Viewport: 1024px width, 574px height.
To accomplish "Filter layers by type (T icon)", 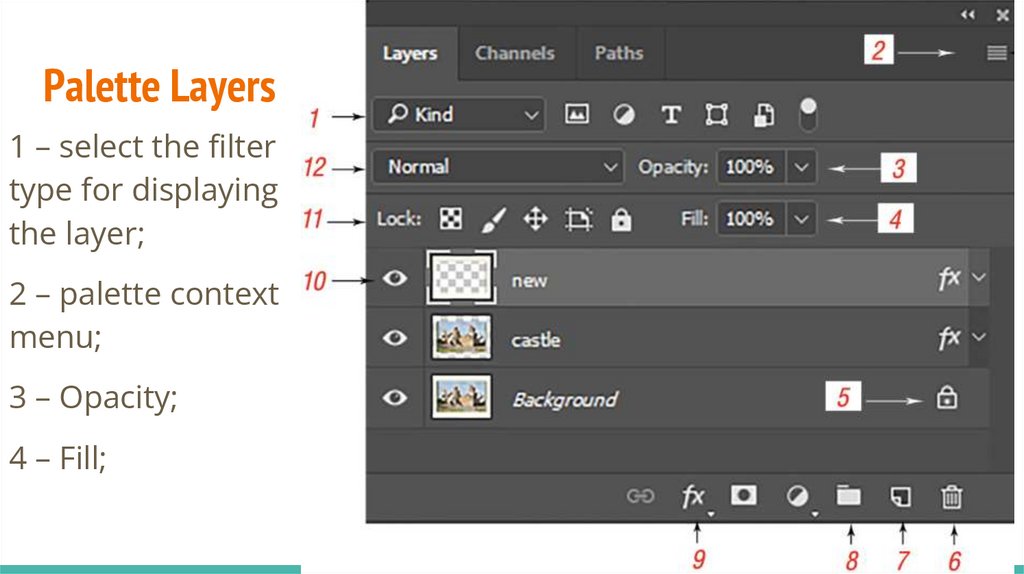I will pyautogui.click(x=671, y=115).
